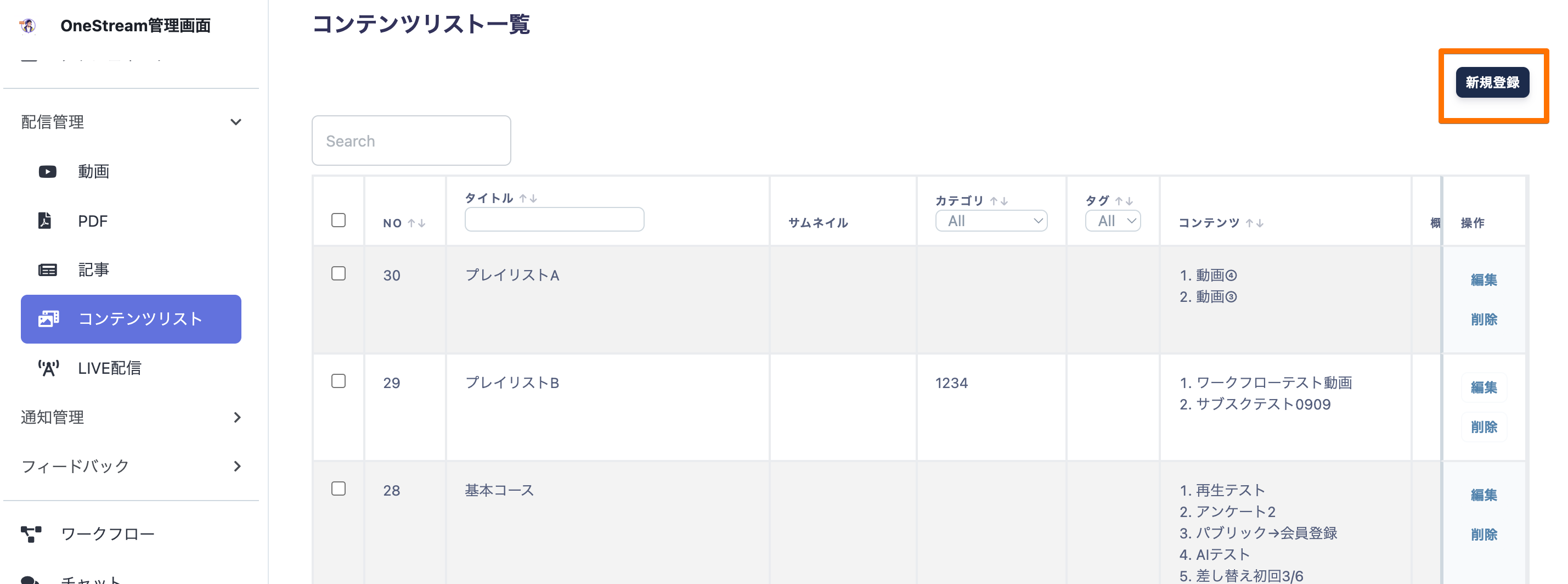The height and width of the screenshot is (584, 1568).
Task: Collapse the 配信管理 menu section
Action: pos(235,122)
